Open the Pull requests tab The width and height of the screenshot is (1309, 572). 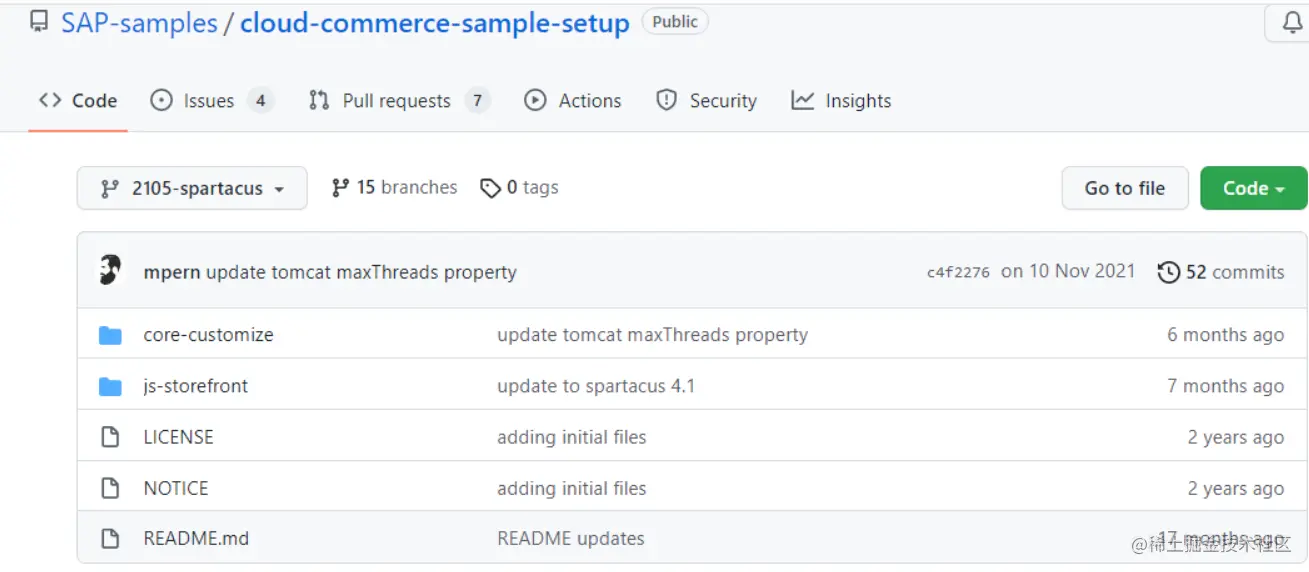tap(397, 101)
